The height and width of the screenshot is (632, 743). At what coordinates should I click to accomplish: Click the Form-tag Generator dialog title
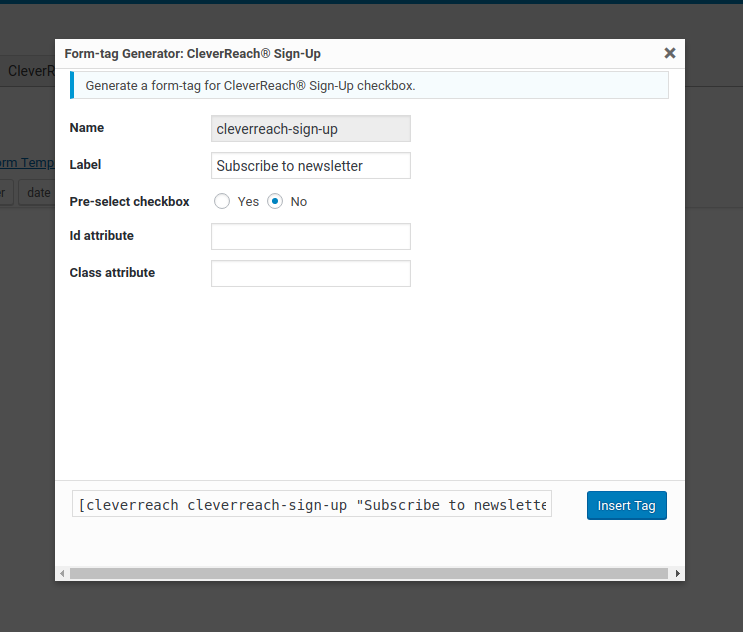click(192, 53)
